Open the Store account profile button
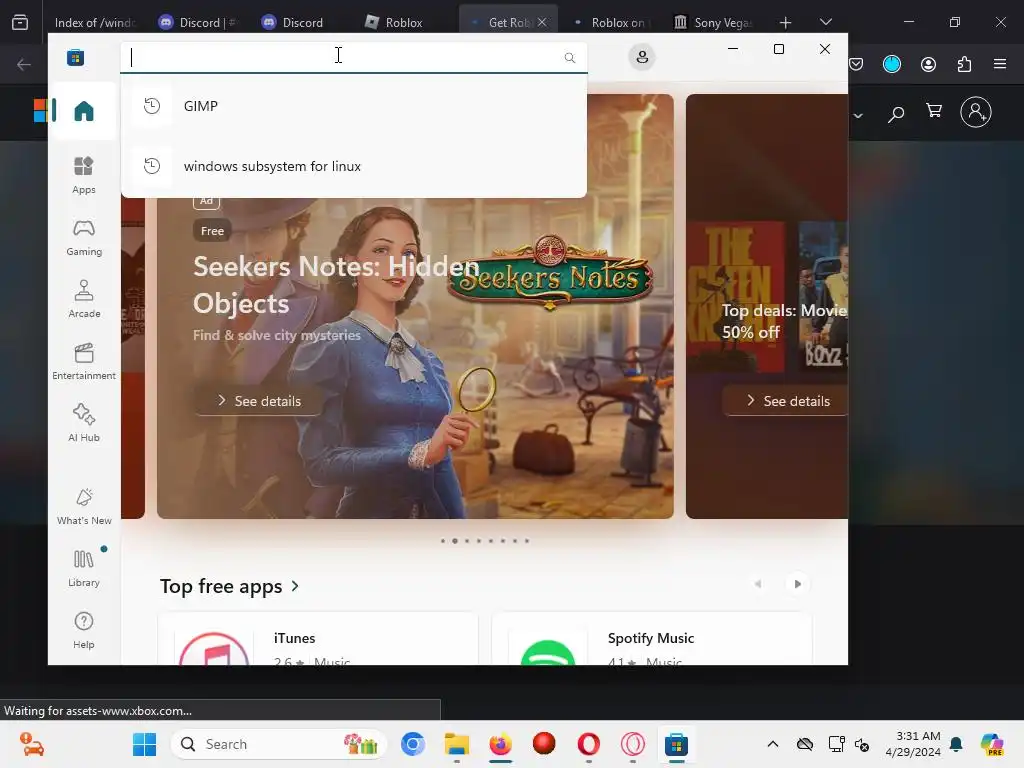This screenshot has height=768, width=1024. (x=642, y=57)
